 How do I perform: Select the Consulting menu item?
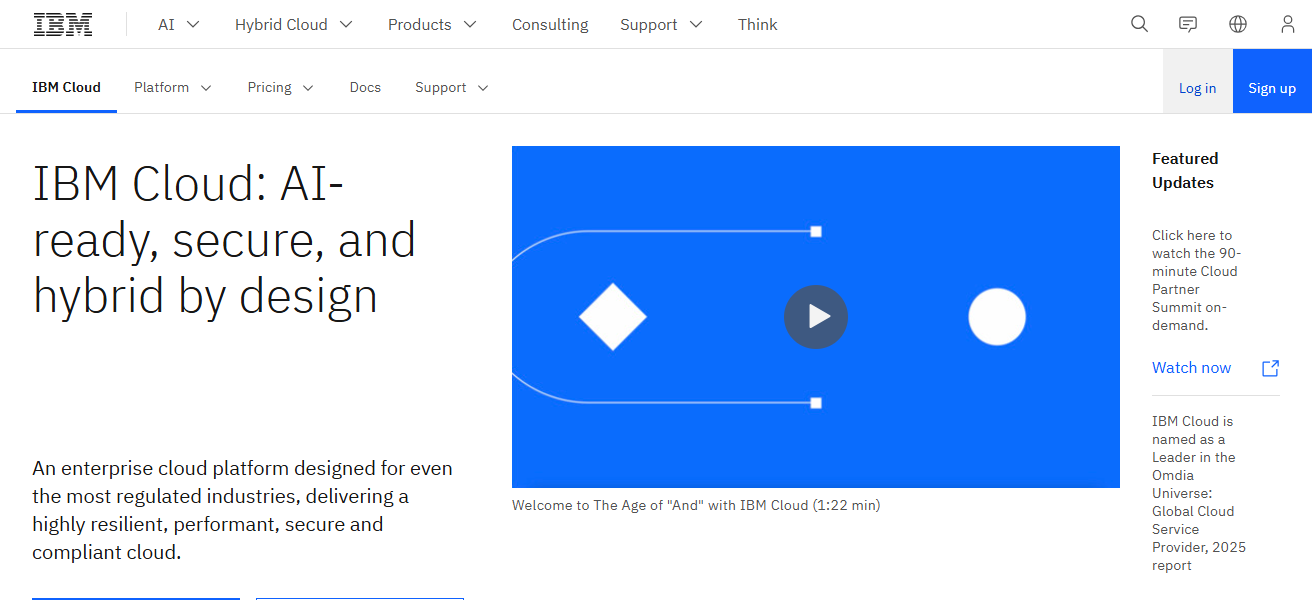click(550, 24)
